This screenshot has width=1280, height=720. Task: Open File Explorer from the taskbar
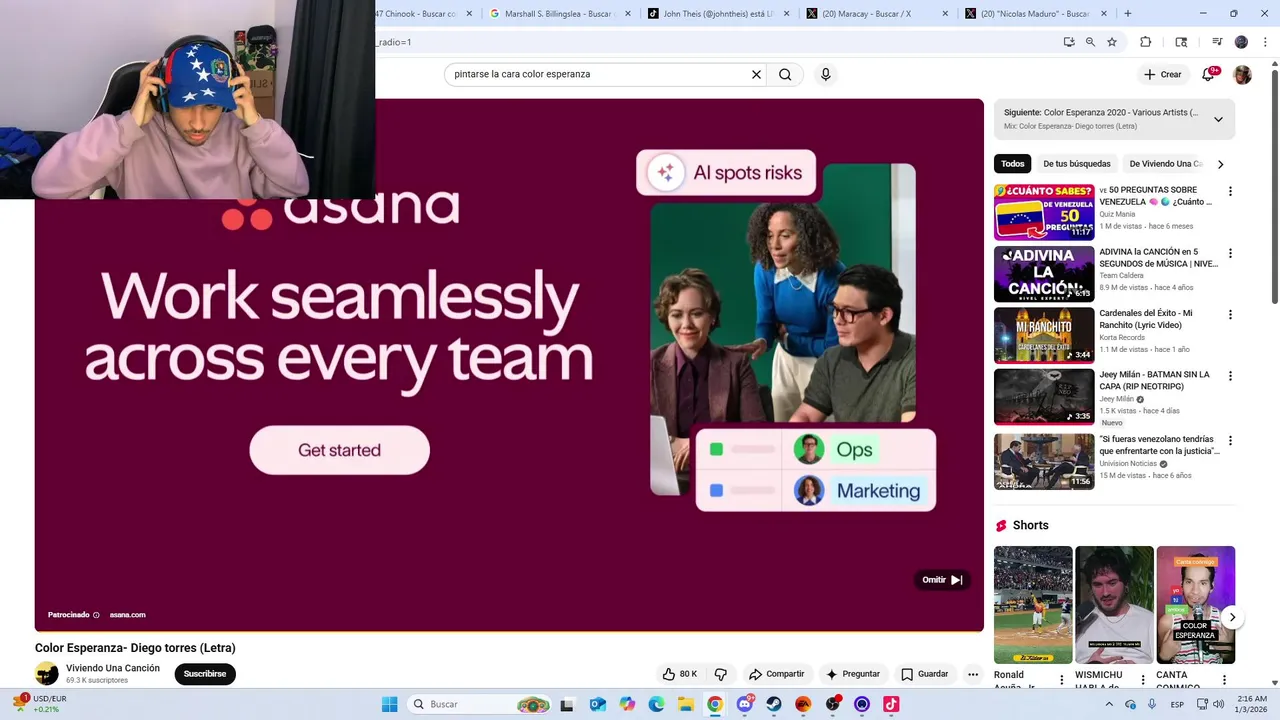click(686, 704)
